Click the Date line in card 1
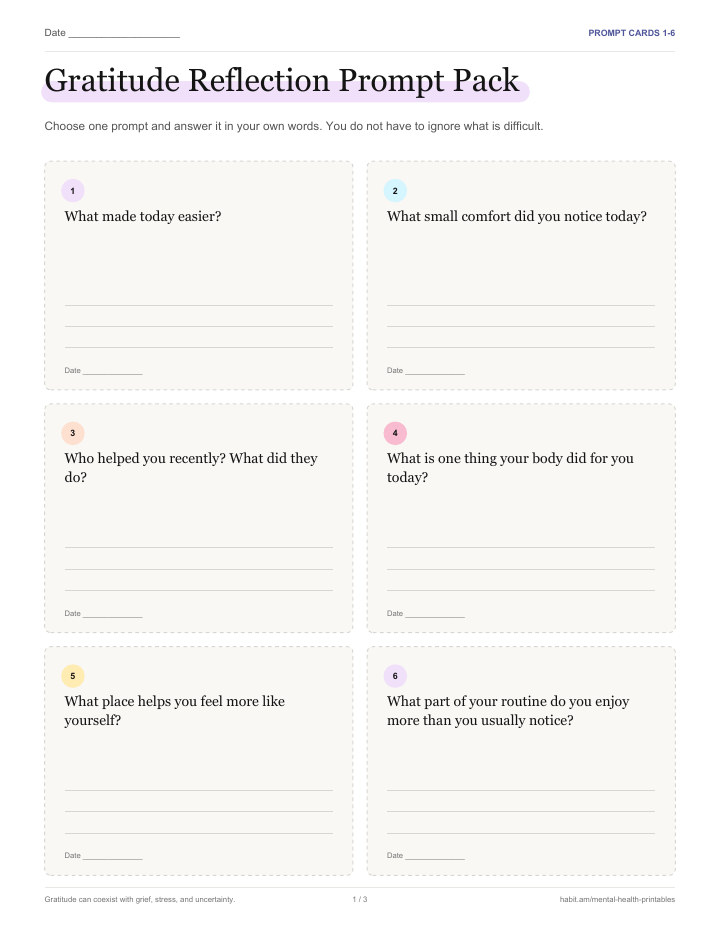Screen dimensions: 720x932 pyautogui.click(x=112, y=371)
